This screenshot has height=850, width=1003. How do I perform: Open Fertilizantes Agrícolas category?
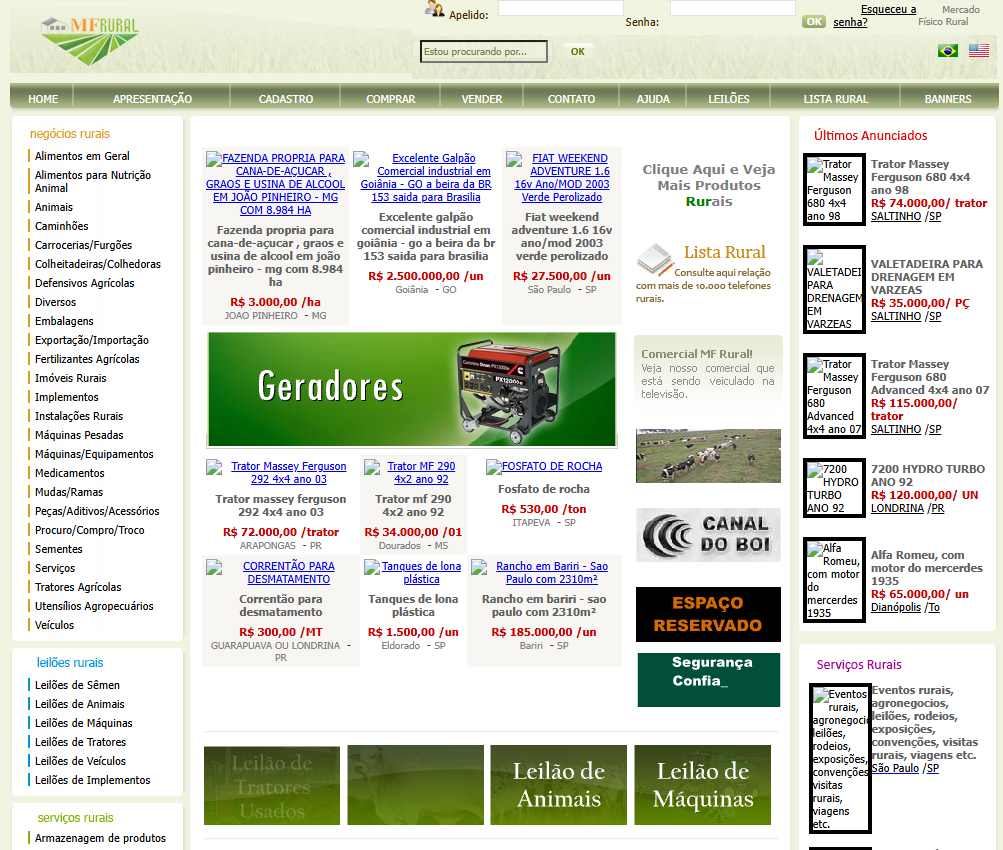click(87, 359)
